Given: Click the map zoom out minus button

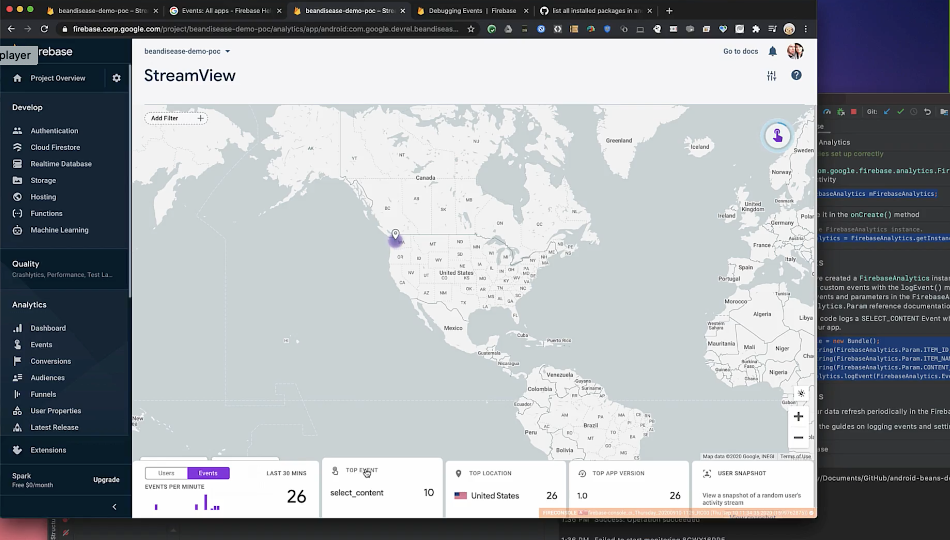Looking at the screenshot, I should 798,437.
